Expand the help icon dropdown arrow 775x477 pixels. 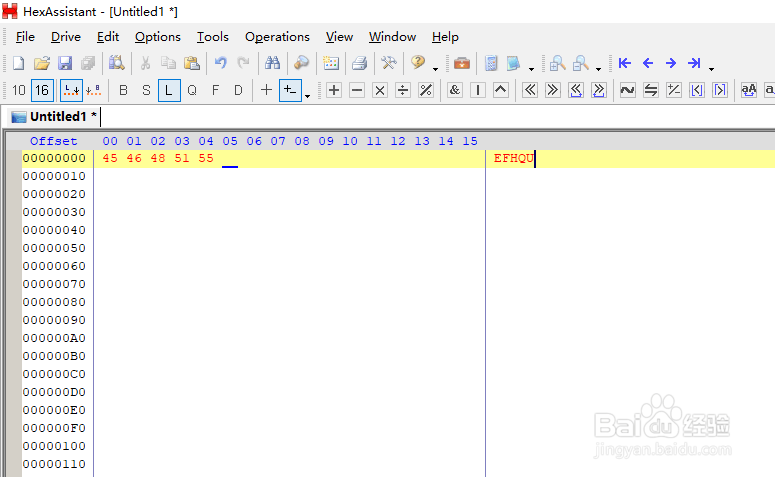(x=435, y=69)
